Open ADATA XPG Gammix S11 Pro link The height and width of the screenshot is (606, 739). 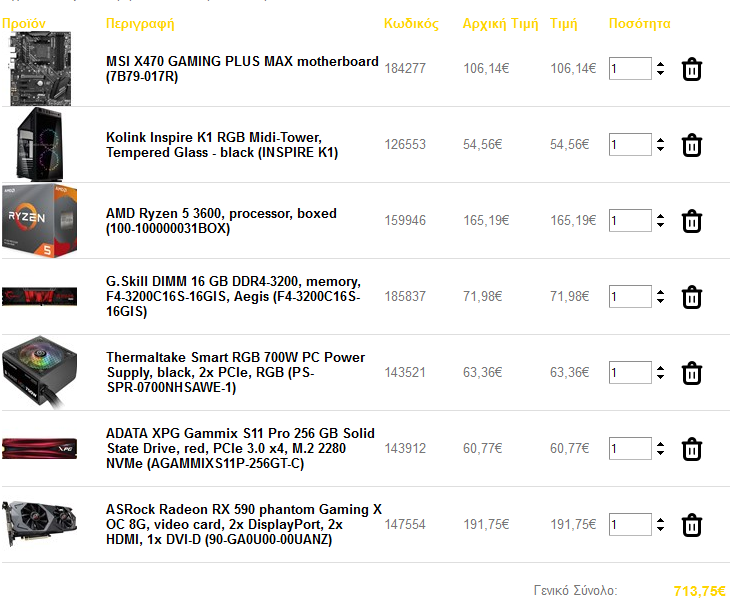tap(240, 448)
